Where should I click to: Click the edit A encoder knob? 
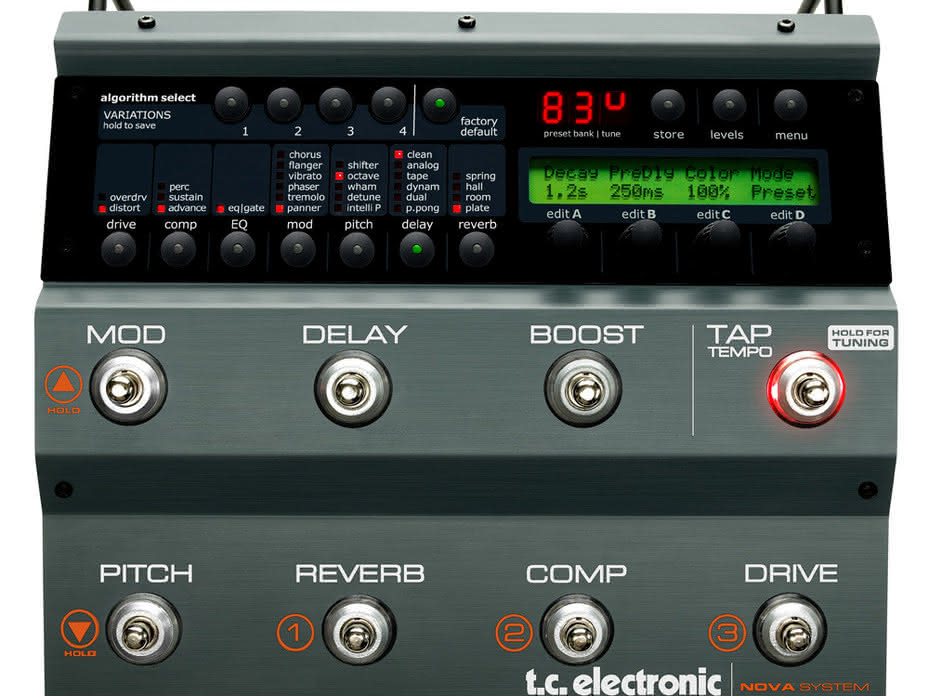click(566, 237)
